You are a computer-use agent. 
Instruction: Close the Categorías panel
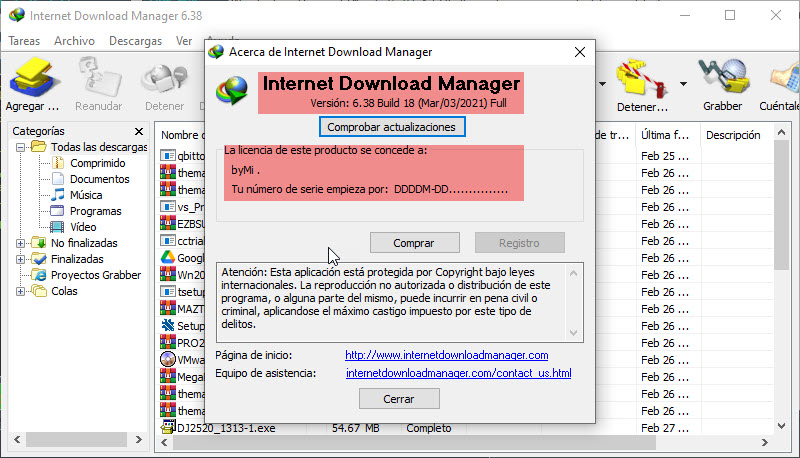[x=139, y=132]
